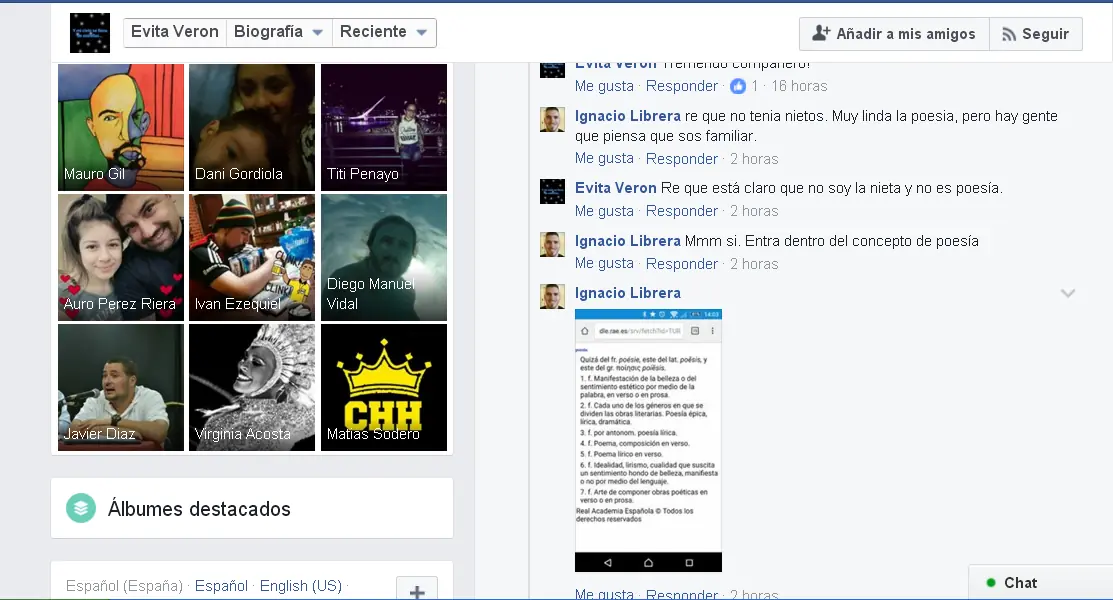The width and height of the screenshot is (1113, 600).
Task: Switch language to English (US)
Action: (x=301, y=586)
